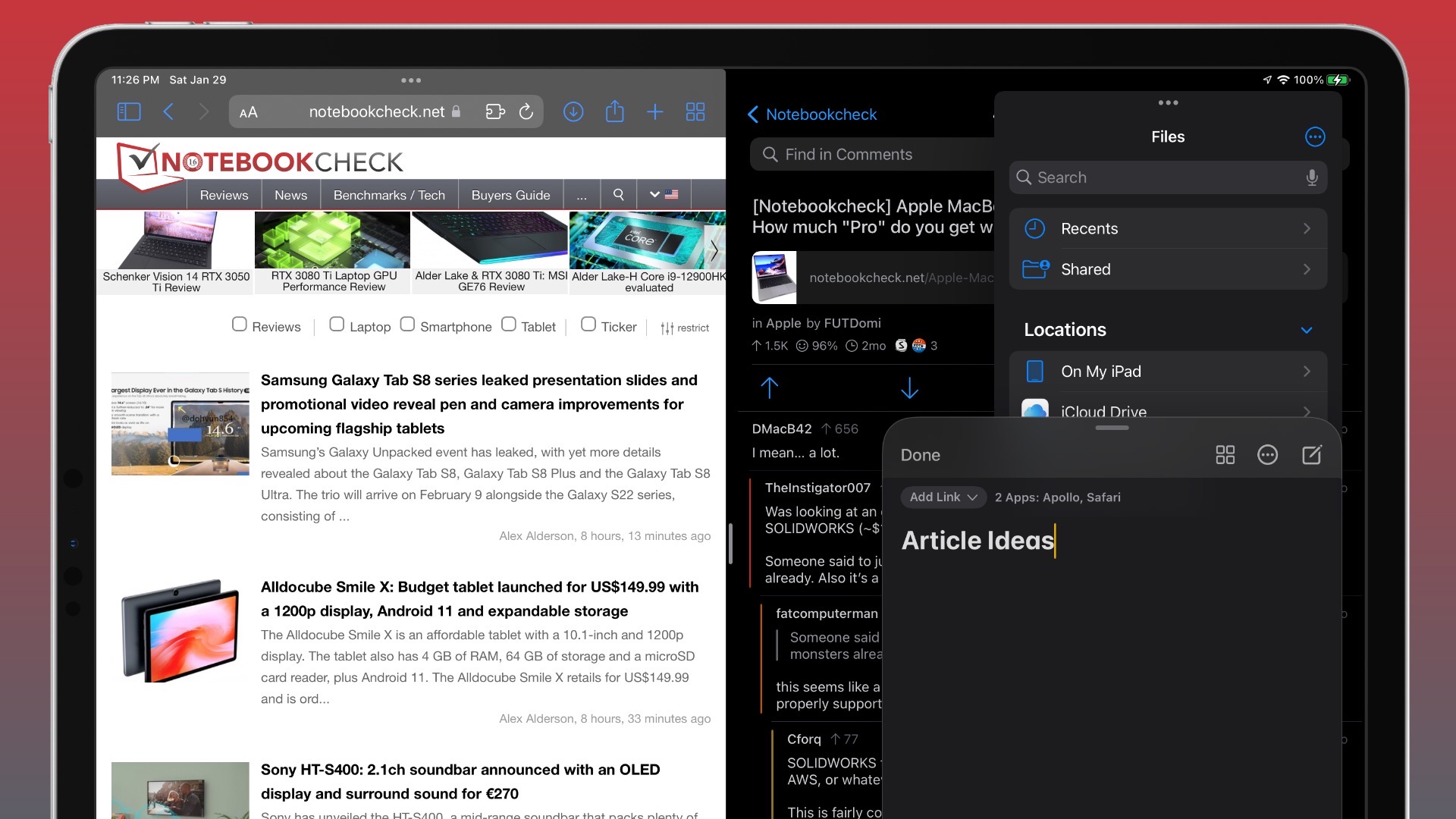Click the search magnifier in Notebookcheck navbar
Image resolution: width=1456 pixels, height=819 pixels.
click(x=619, y=195)
